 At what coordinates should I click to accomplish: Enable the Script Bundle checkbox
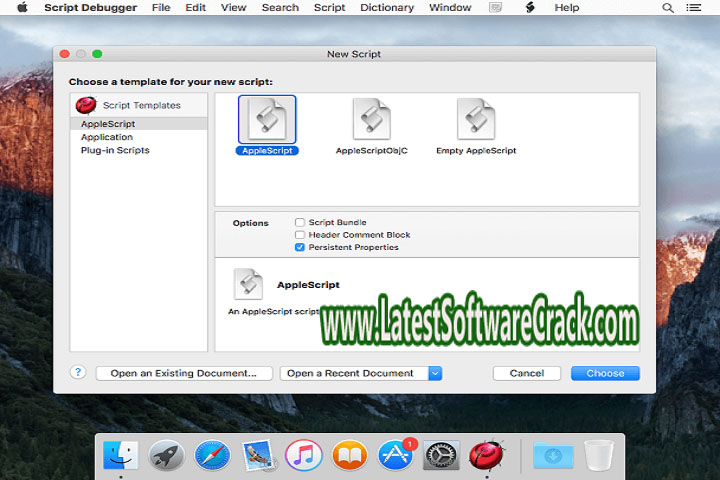click(x=300, y=222)
